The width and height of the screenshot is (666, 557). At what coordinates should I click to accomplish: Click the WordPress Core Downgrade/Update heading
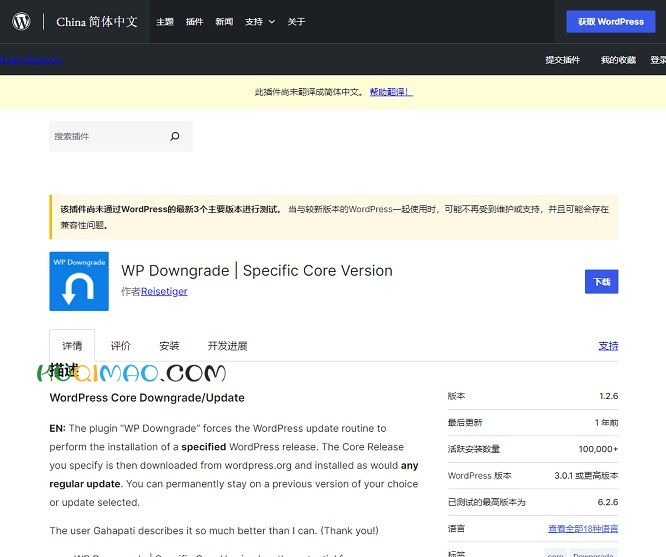(147, 398)
